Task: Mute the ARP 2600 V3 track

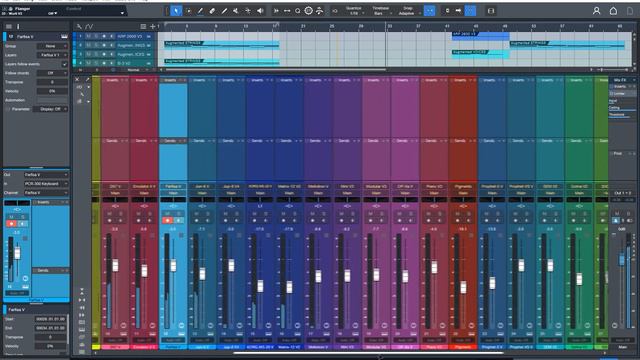Action: [89, 36]
